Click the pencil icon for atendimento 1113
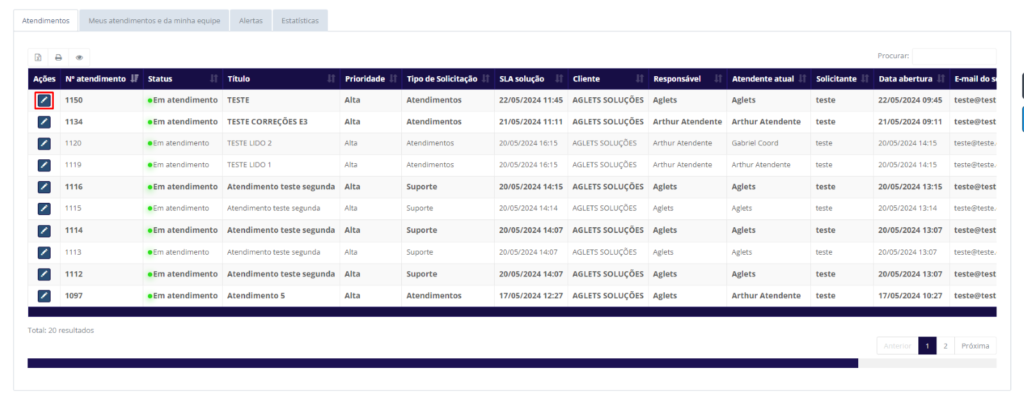Viewport: 1024px width, 398px height. click(44, 252)
